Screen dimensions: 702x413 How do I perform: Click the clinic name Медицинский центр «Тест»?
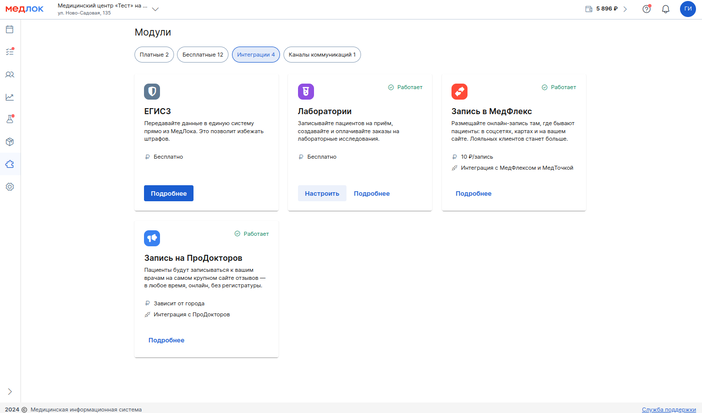tap(102, 5)
